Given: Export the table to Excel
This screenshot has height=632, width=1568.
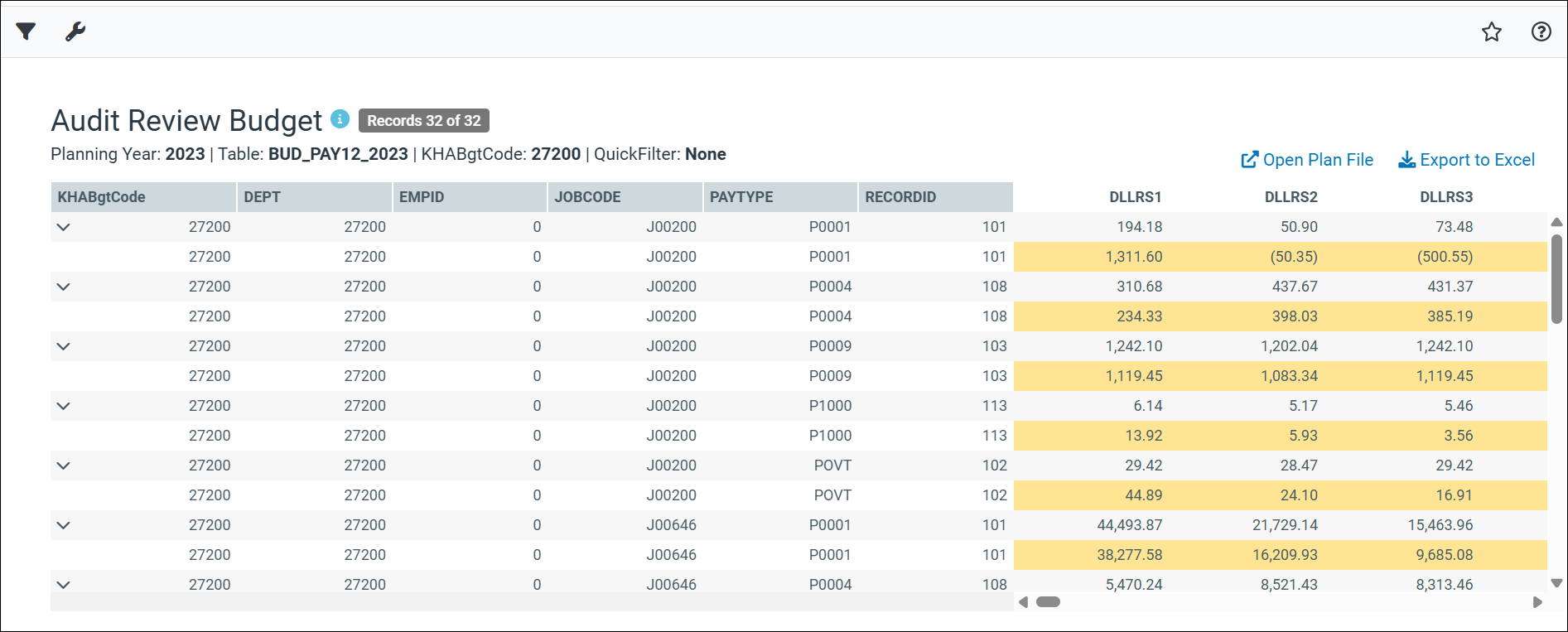Looking at the screenshot, I should (1466, 160).
